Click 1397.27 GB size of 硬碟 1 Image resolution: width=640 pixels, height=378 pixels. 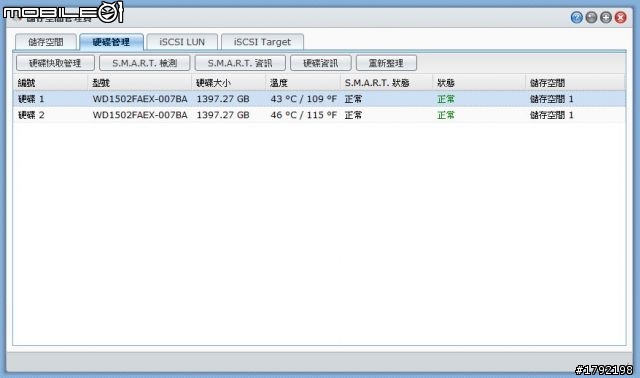coord(223,99)
